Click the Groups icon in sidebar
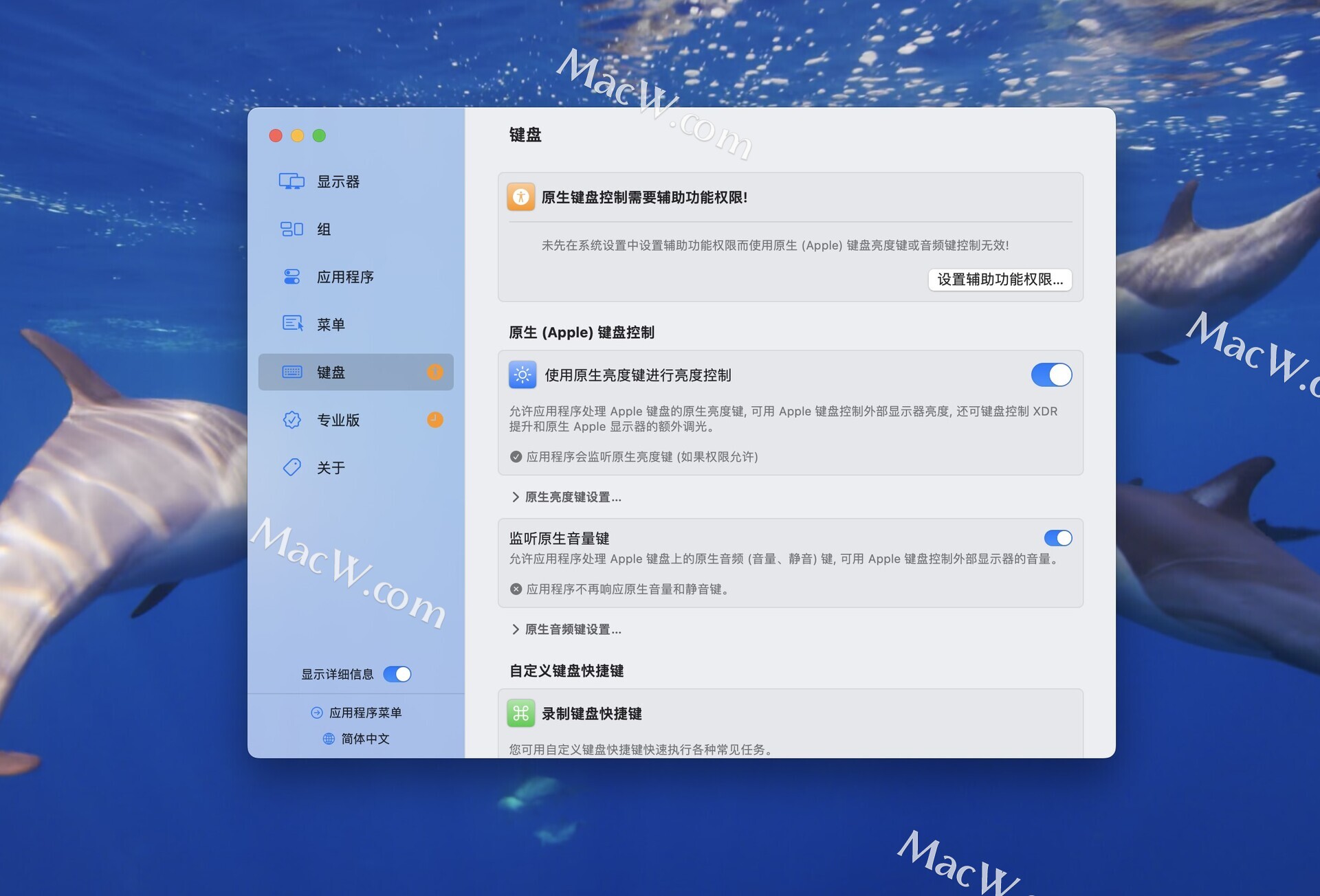The height and width of the screenshot is (896, 1320). [291, 229]
